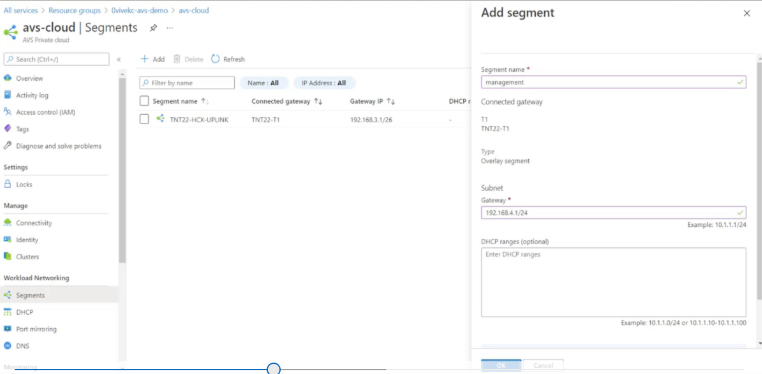This screenshot has width=762, height=374.
Task: Click OK in Add segment panel
Action: point(501,365)
